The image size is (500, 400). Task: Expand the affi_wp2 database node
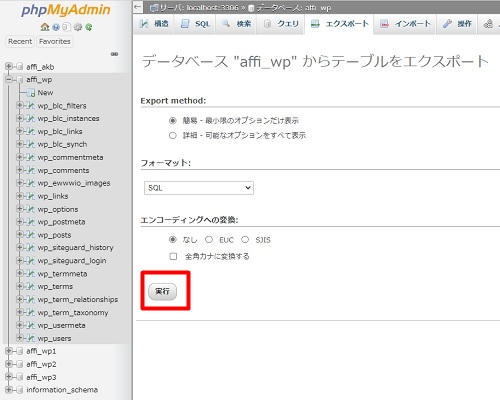point(9,364)
